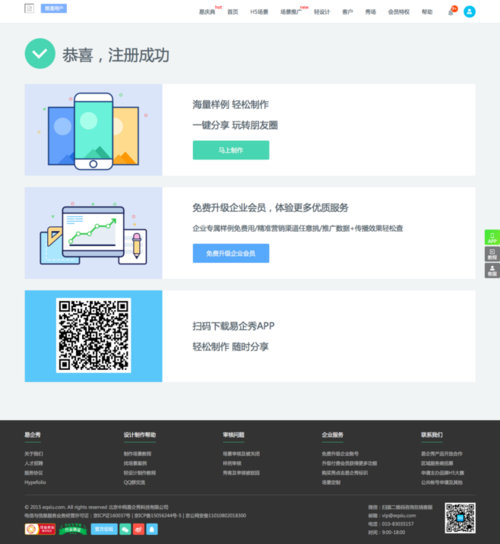500x544 pixels.
Task: Click the red Weibo footer icon
Action: 138,529
